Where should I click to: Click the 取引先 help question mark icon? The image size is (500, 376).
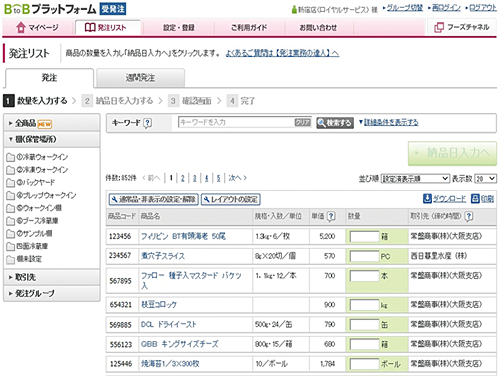coord(469,216)
